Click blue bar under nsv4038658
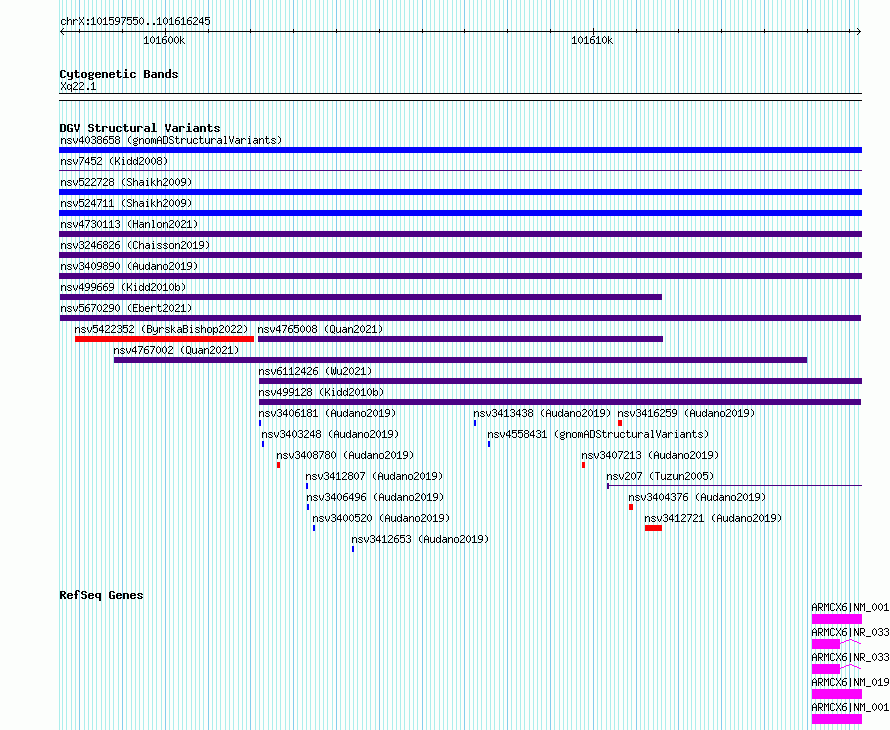The height and width of the screenshot is (730, 890). click(460, 150)
